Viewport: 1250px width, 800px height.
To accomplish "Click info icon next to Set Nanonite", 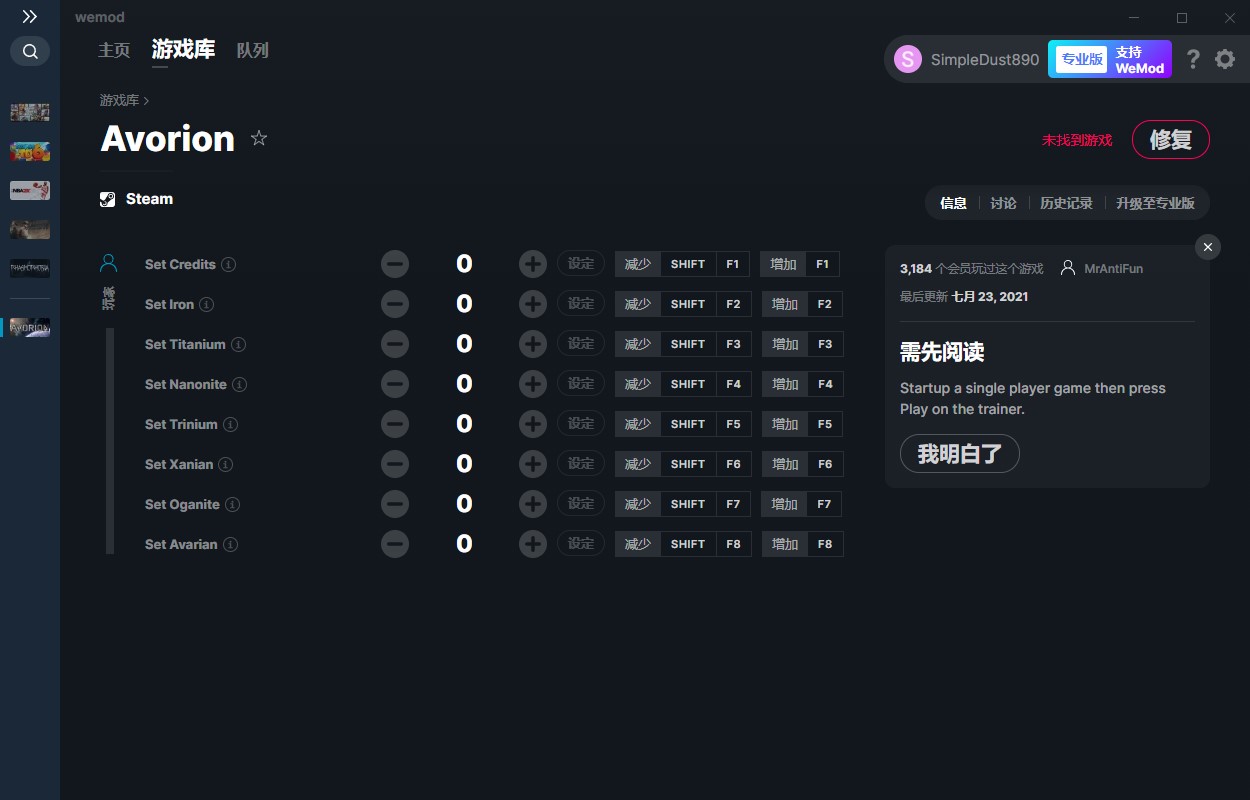I will [240, 385].
